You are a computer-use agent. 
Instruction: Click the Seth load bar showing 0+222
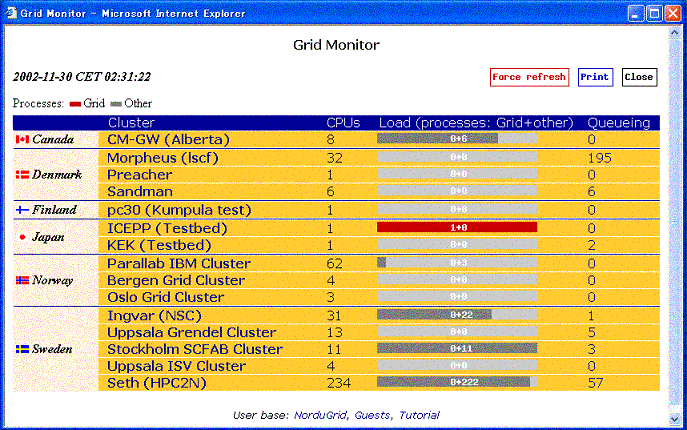(457, 382)
